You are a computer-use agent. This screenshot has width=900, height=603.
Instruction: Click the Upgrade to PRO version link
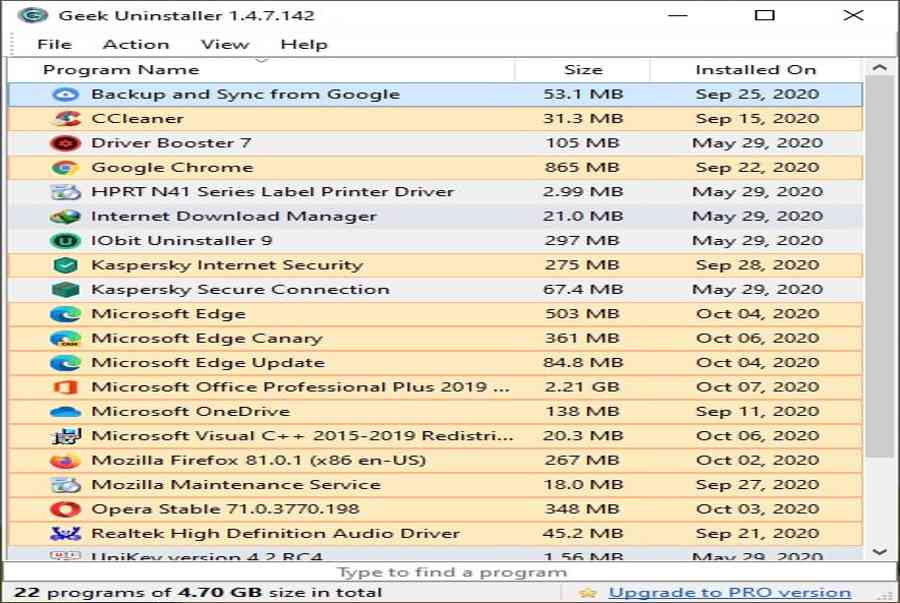[730, 592]
